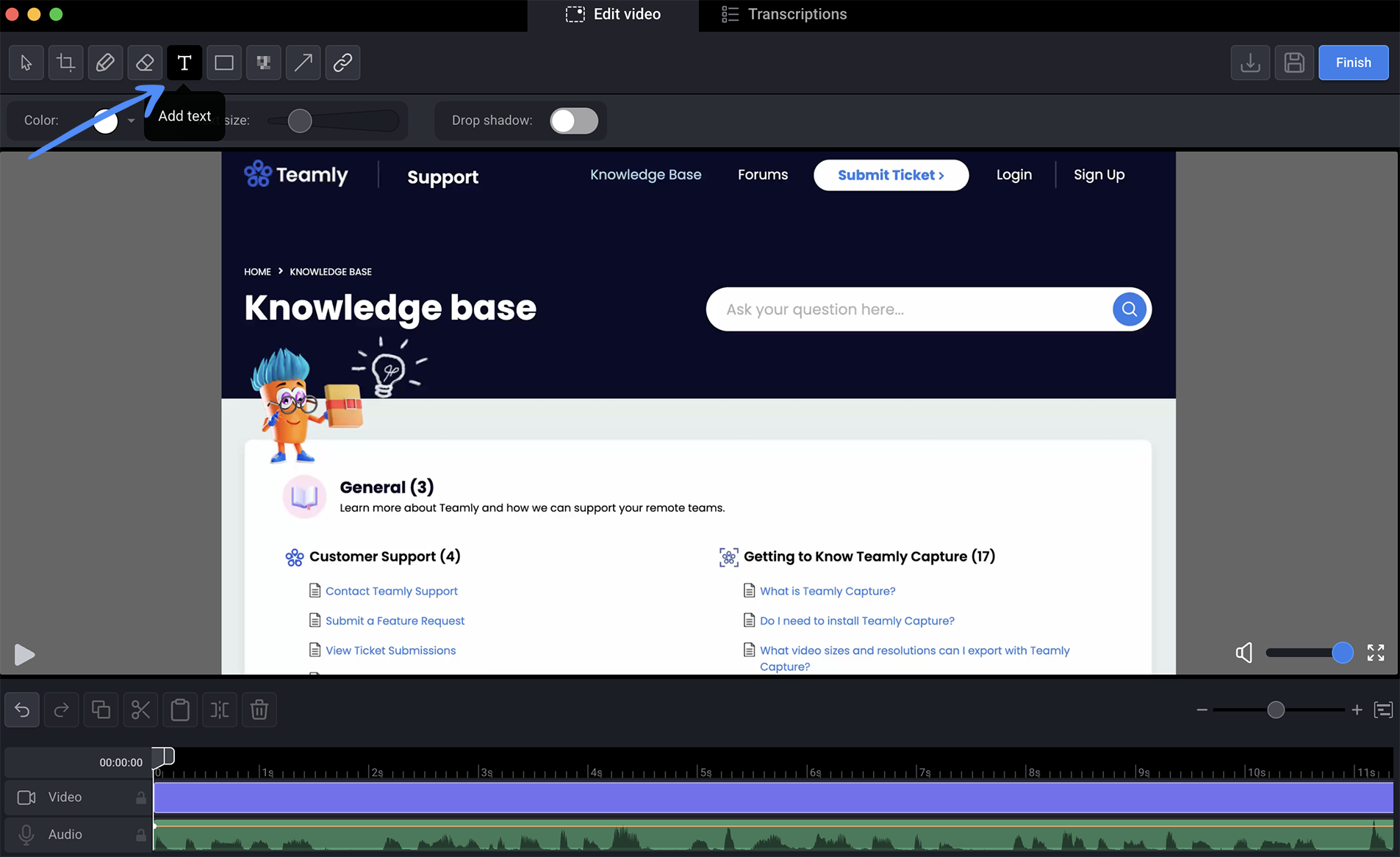This screenshot has height=857, width=1400.
Task: Open View Ticket Submissions article
Action: click(390, 650)
